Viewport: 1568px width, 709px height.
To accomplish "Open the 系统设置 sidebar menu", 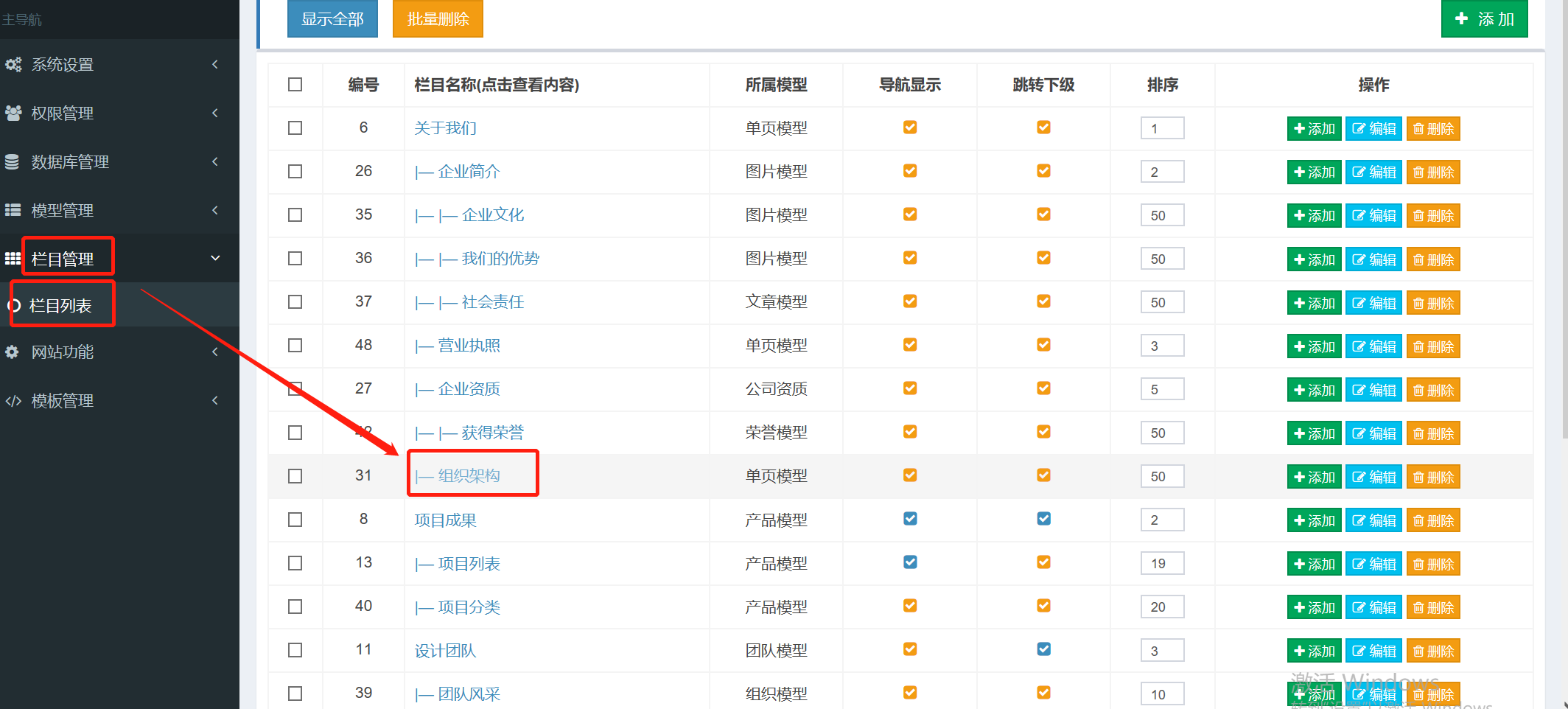I will pyautogui.click(x=119, y=65).
